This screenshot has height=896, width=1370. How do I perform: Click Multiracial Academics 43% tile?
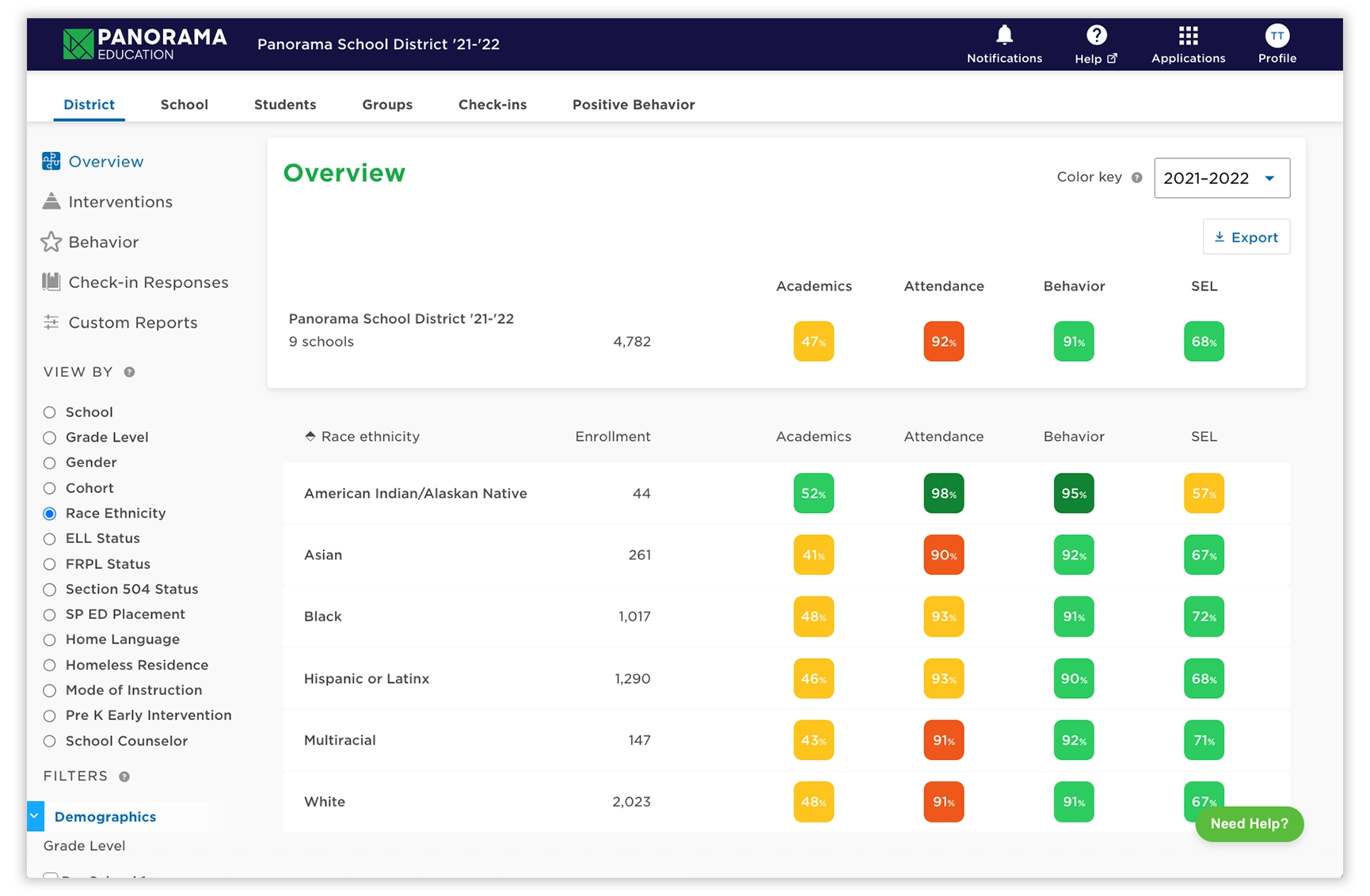pyautogui.click(x=813, y=740)
